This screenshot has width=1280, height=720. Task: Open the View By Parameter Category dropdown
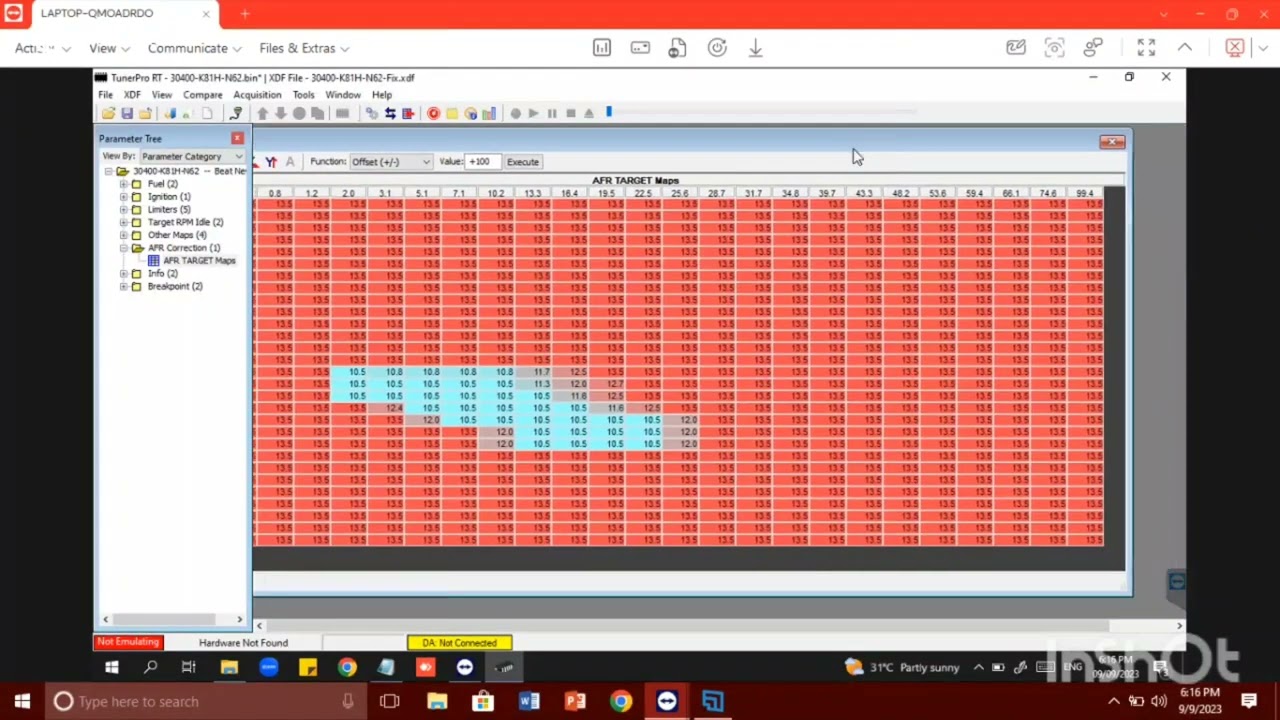pyautogui.click(x=192, y=156)
